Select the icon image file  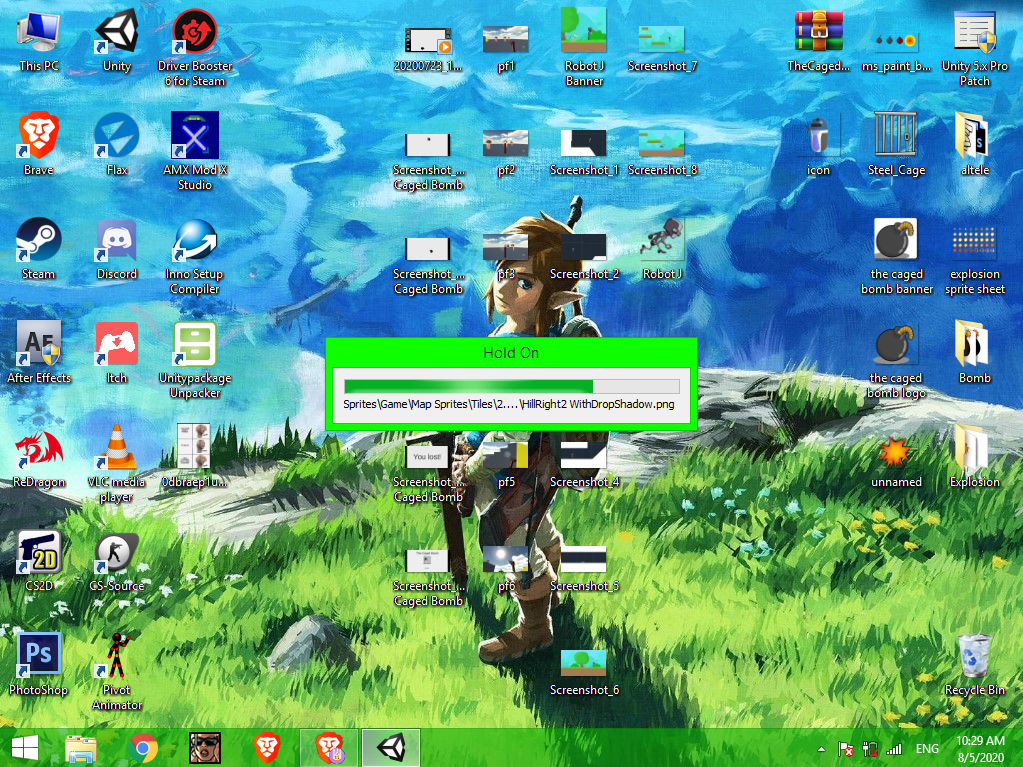[818, 144]
